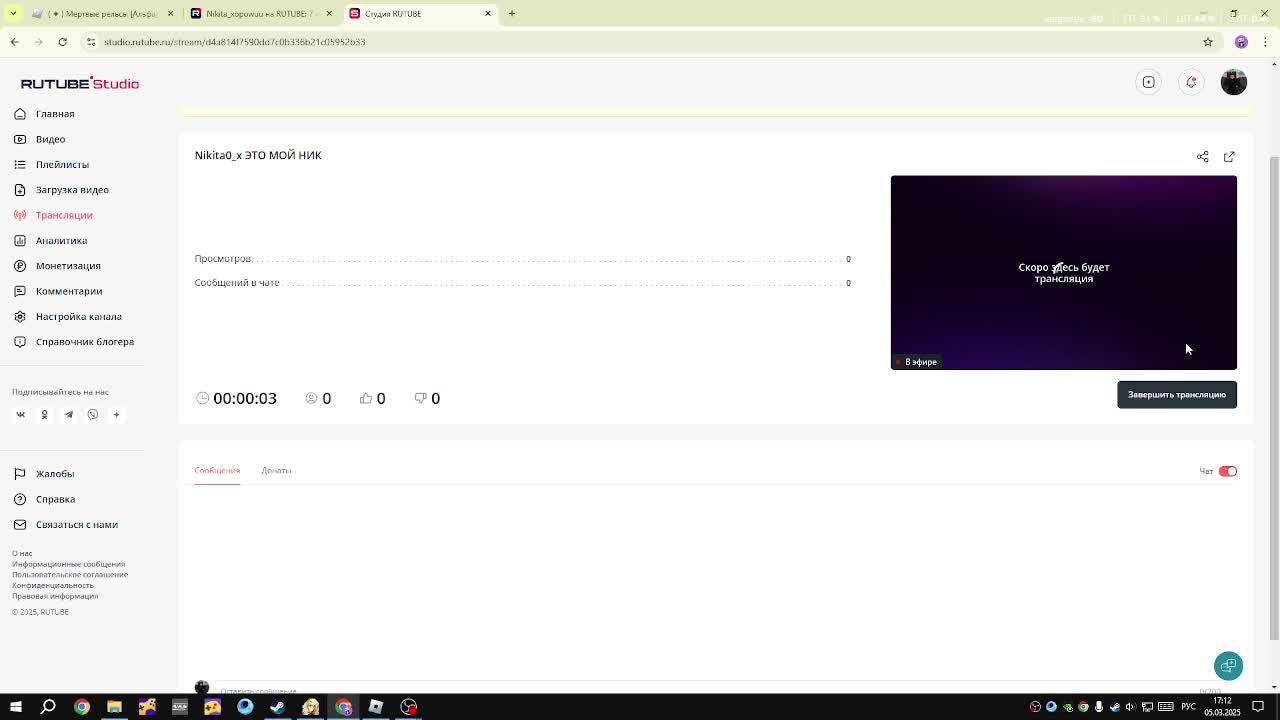
Task: Click the stream title Nikita0_x ЭТО МОЙ НИК
Action: [x=258, y=155]
